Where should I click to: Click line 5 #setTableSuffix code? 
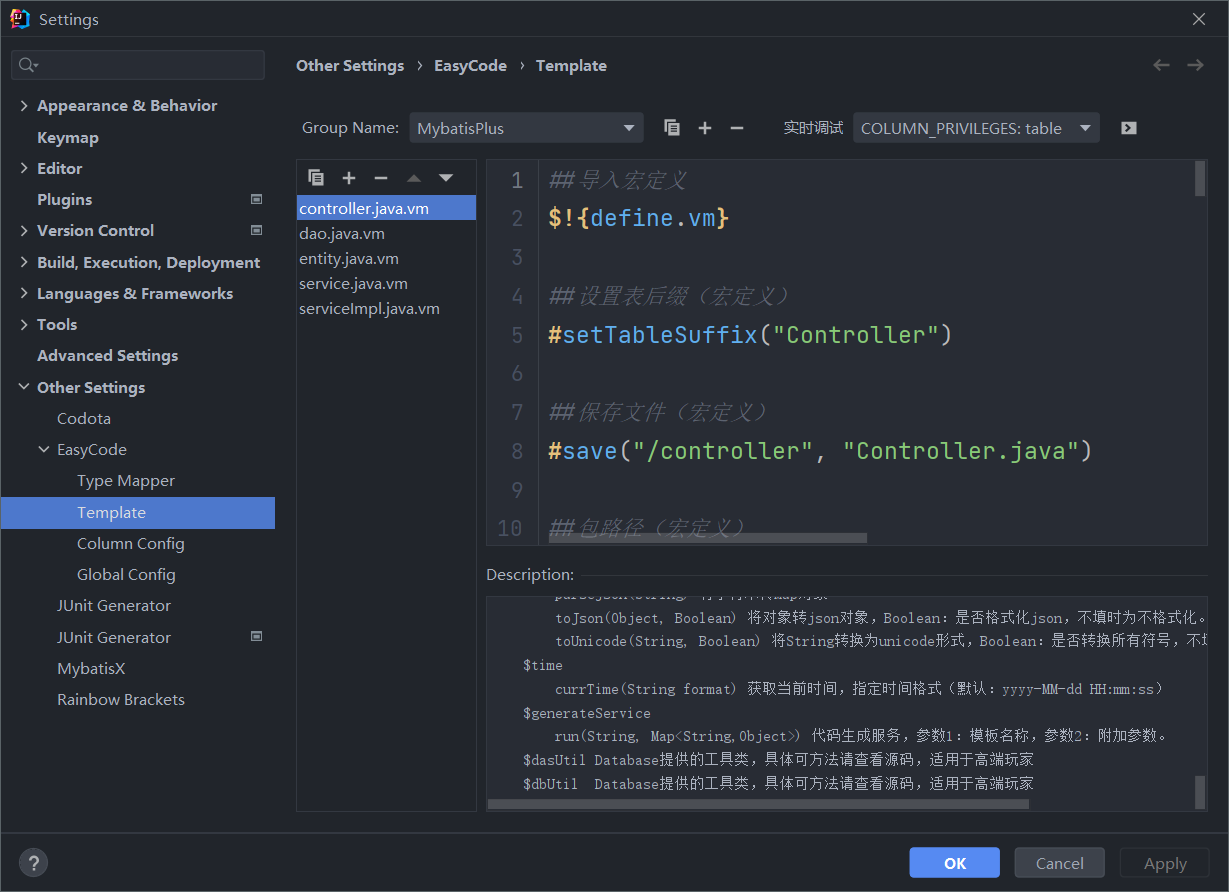(x=750, y=335)
